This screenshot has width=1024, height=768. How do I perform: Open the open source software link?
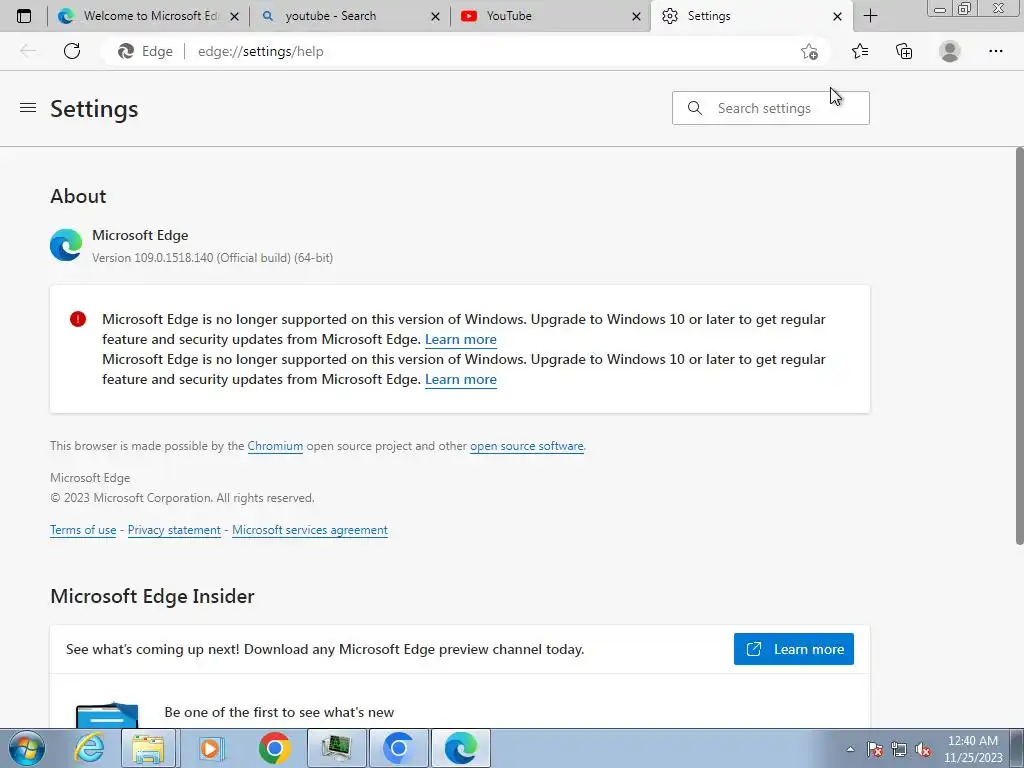pos(526,446)
